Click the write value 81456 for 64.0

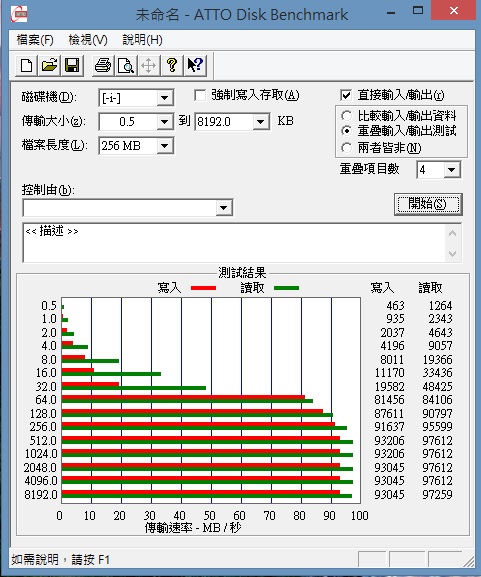[389, 400]
